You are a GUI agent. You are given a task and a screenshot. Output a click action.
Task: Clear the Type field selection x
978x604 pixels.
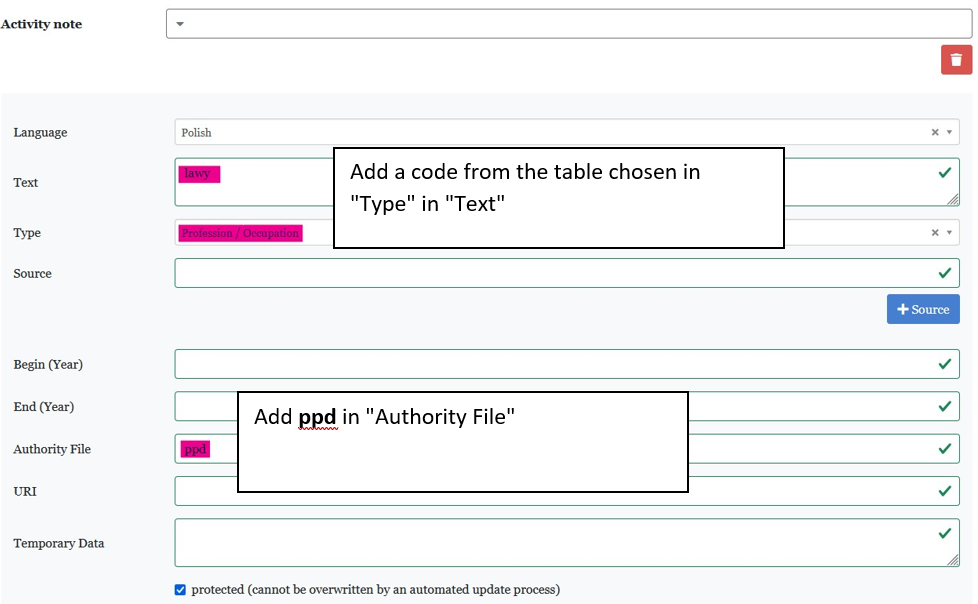coord(935,232)
